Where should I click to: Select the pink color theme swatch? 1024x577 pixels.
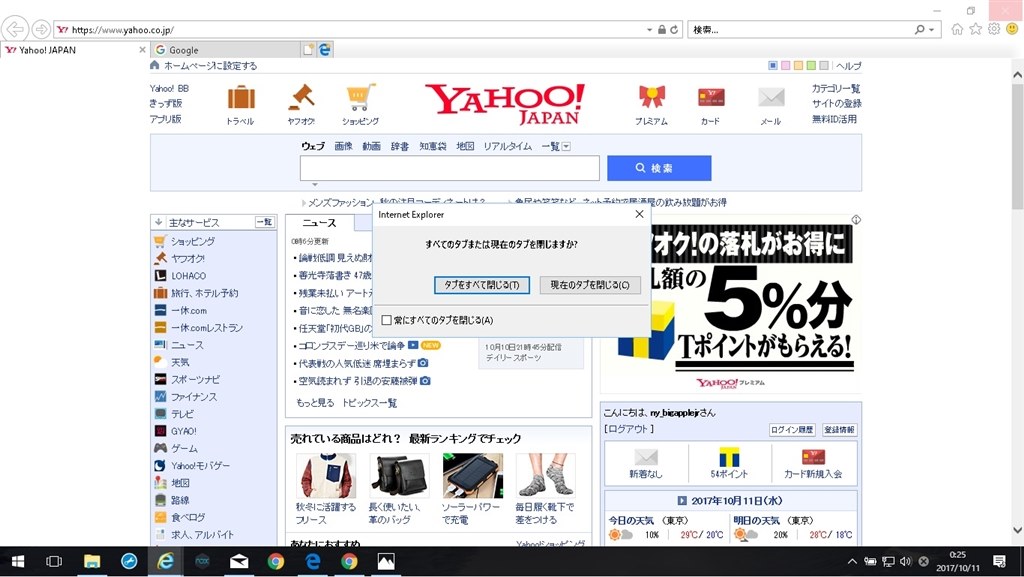click(x=786, y=65)
